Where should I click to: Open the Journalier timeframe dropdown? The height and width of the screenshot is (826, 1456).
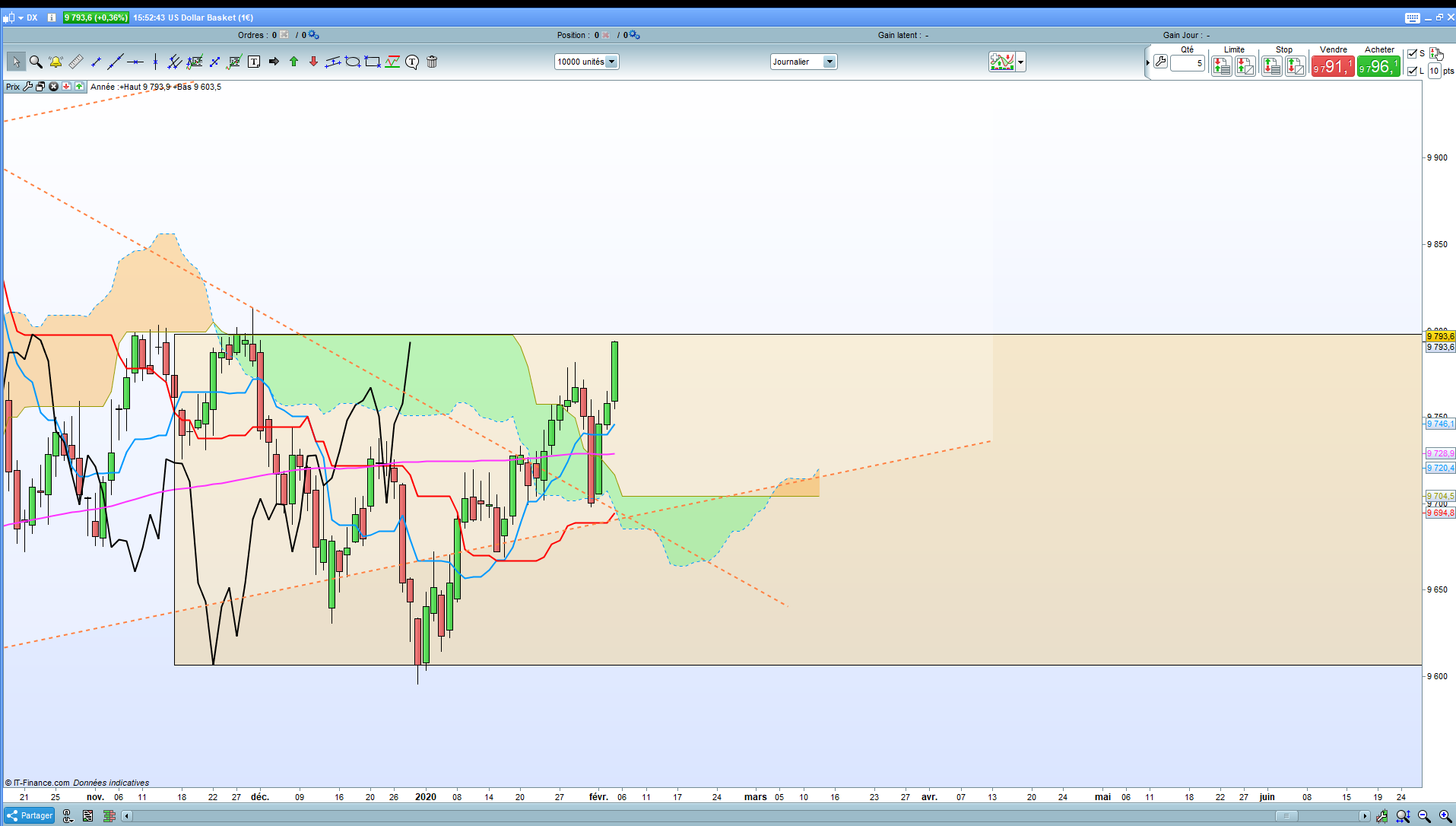[804, 62]
